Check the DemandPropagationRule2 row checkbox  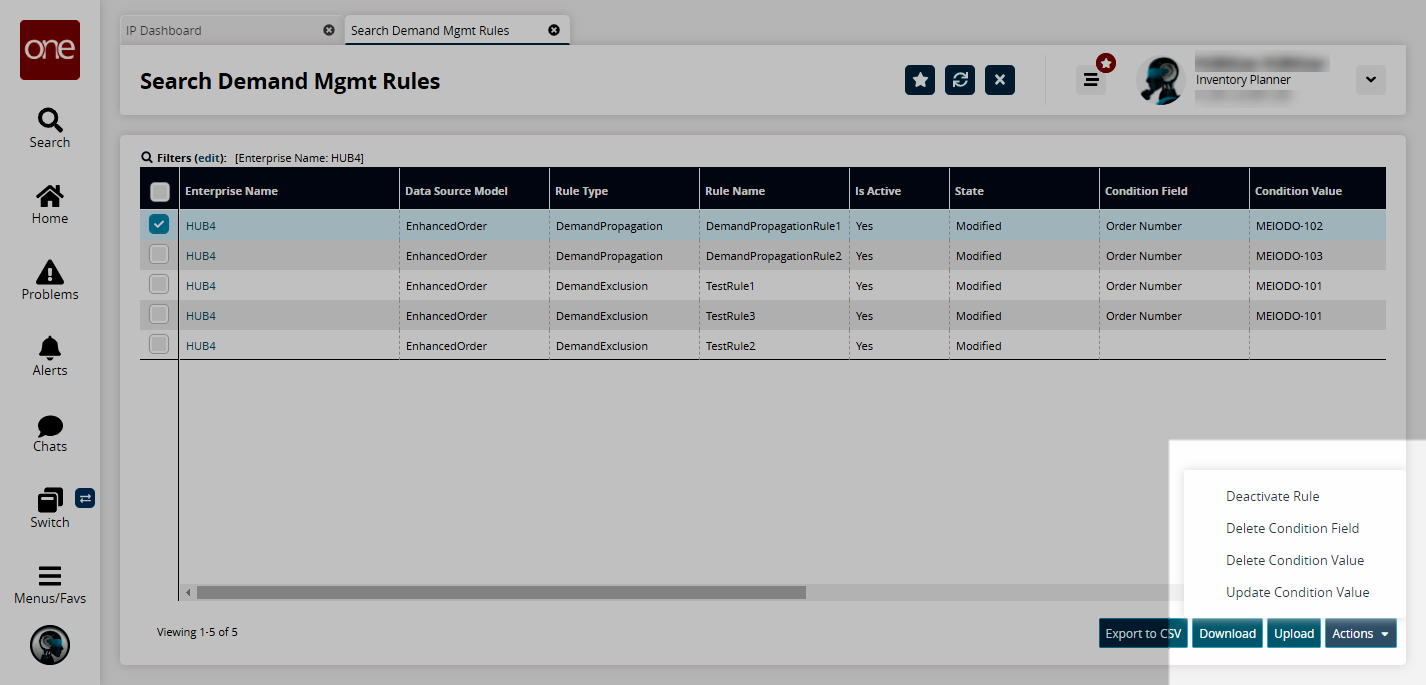[159, 255]
